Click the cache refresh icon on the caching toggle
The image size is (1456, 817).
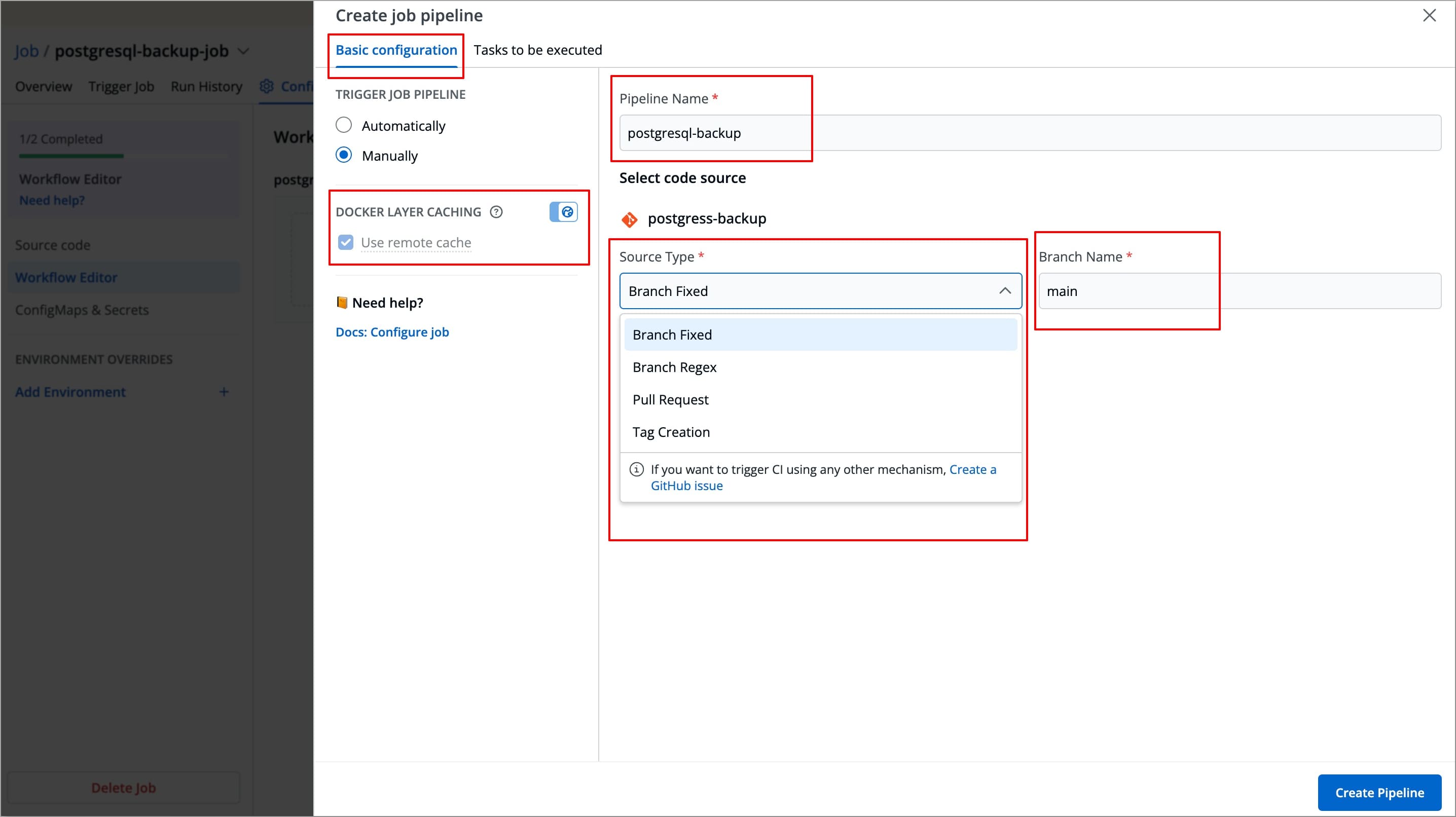click(567, 211)
